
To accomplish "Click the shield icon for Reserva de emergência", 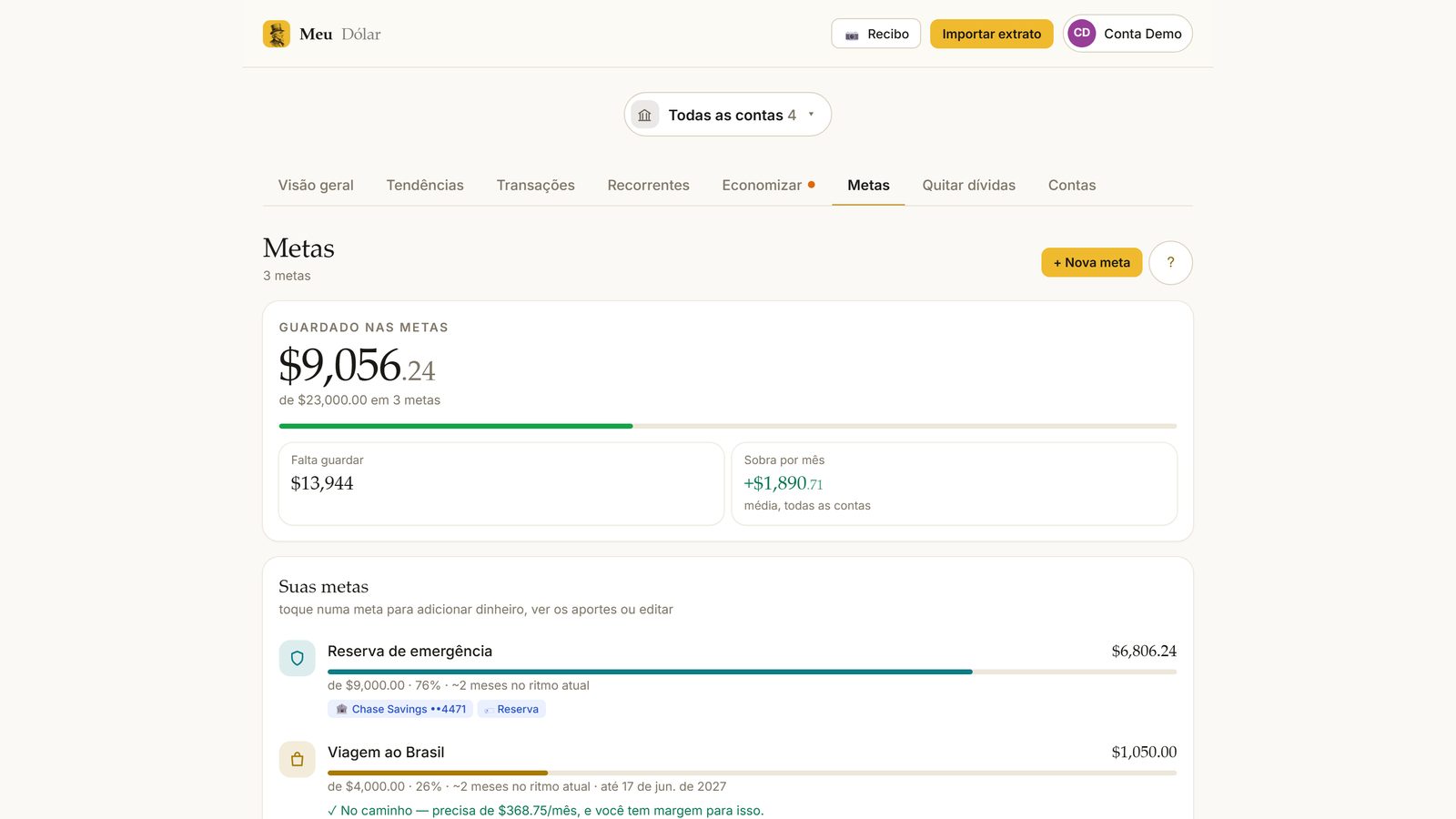I will coord(297,658).
